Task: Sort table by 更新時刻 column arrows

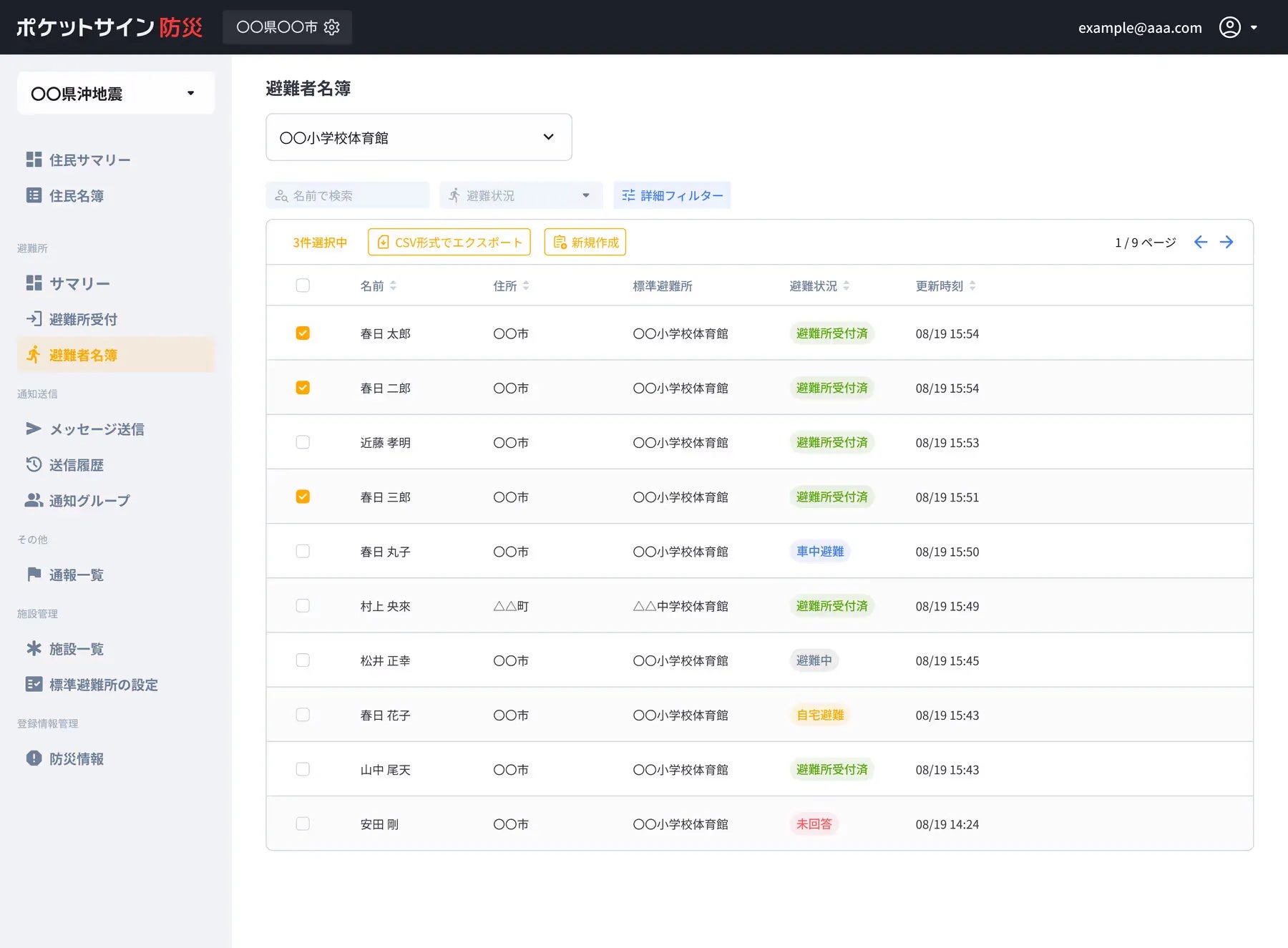Action: pos(972,285)
